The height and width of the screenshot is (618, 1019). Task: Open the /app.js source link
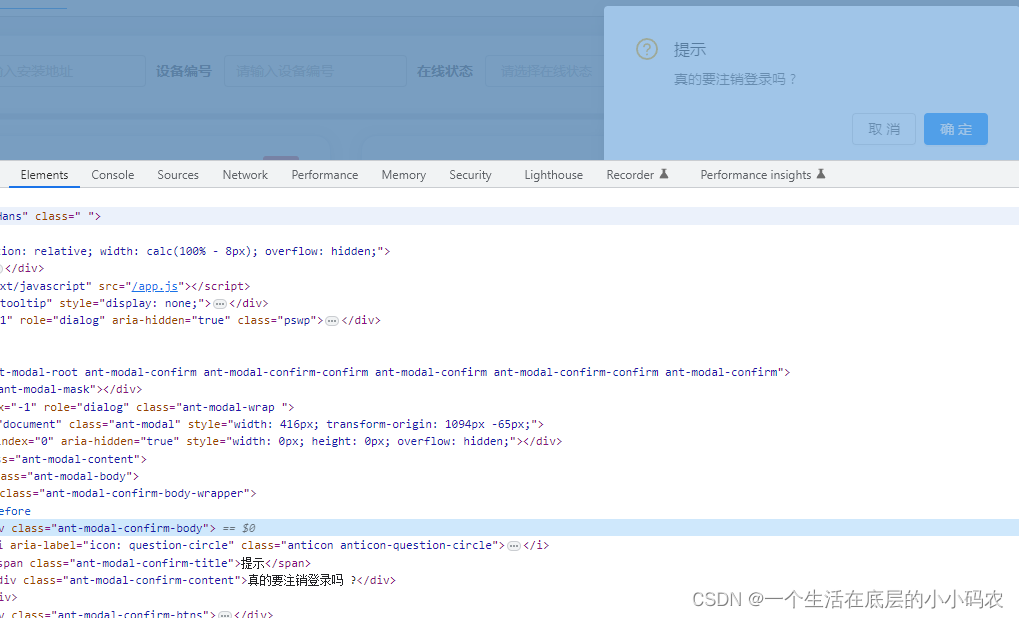click(152, 285)
